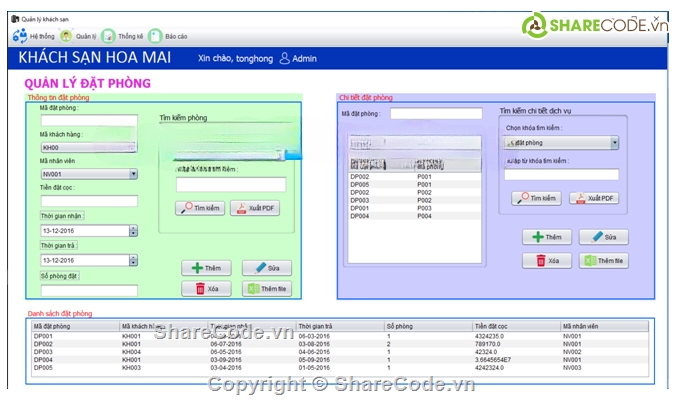Viewport: 680px width, 404px height.
Task: Click the Admin user icon in header
Action: pyautogui.click(x=284, y=59)
